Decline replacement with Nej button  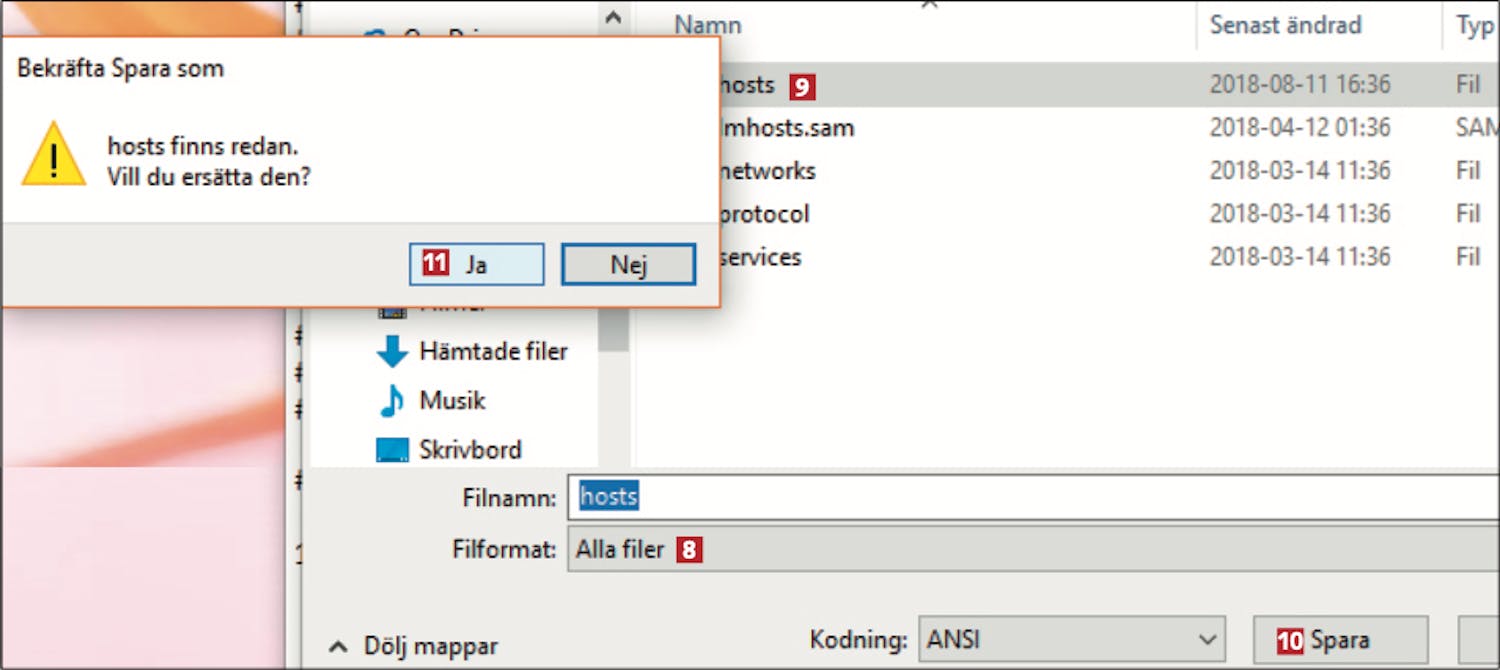(x=628, y=265)
